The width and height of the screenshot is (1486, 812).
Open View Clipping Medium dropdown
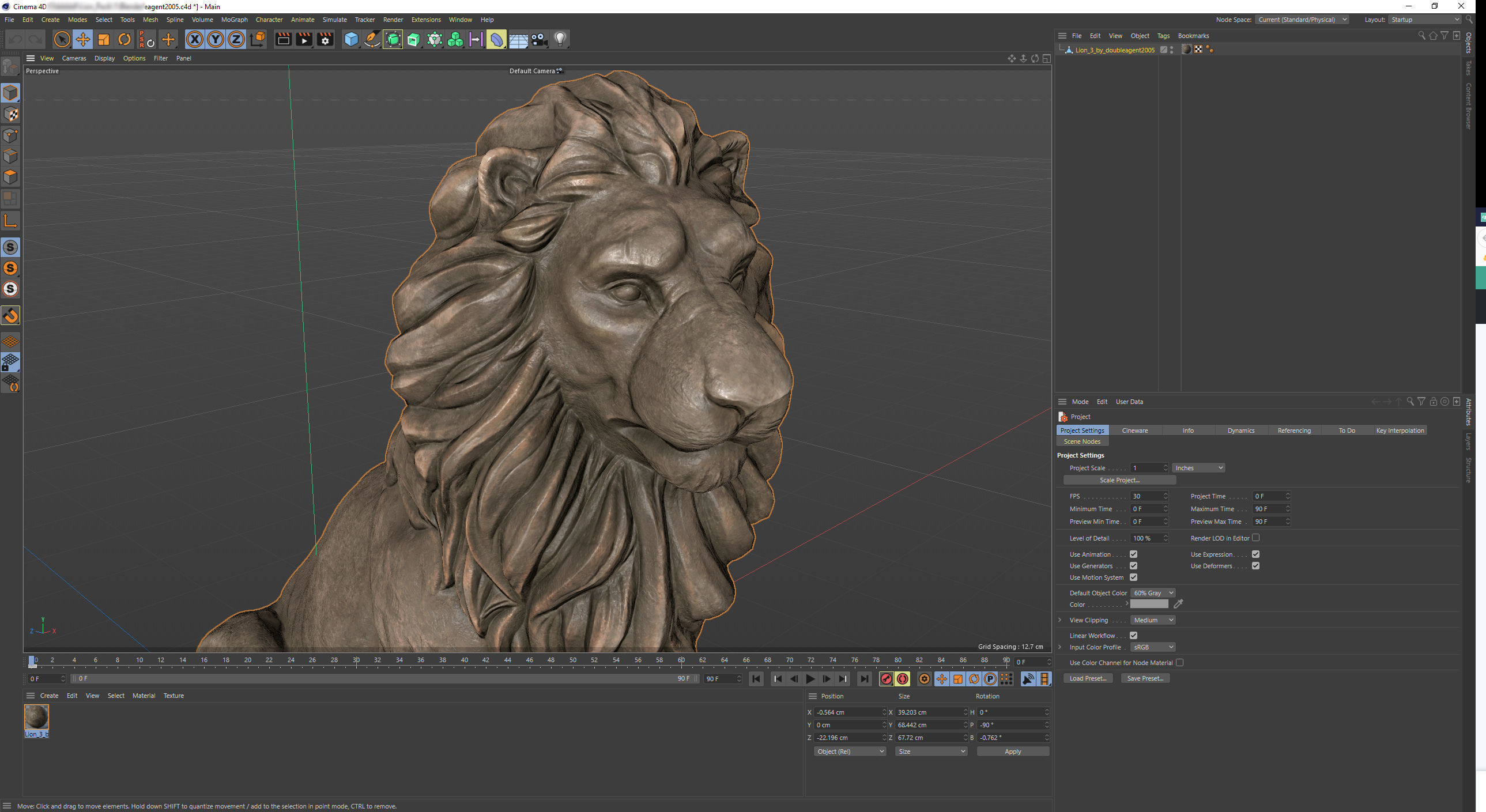click(1153, 620)
